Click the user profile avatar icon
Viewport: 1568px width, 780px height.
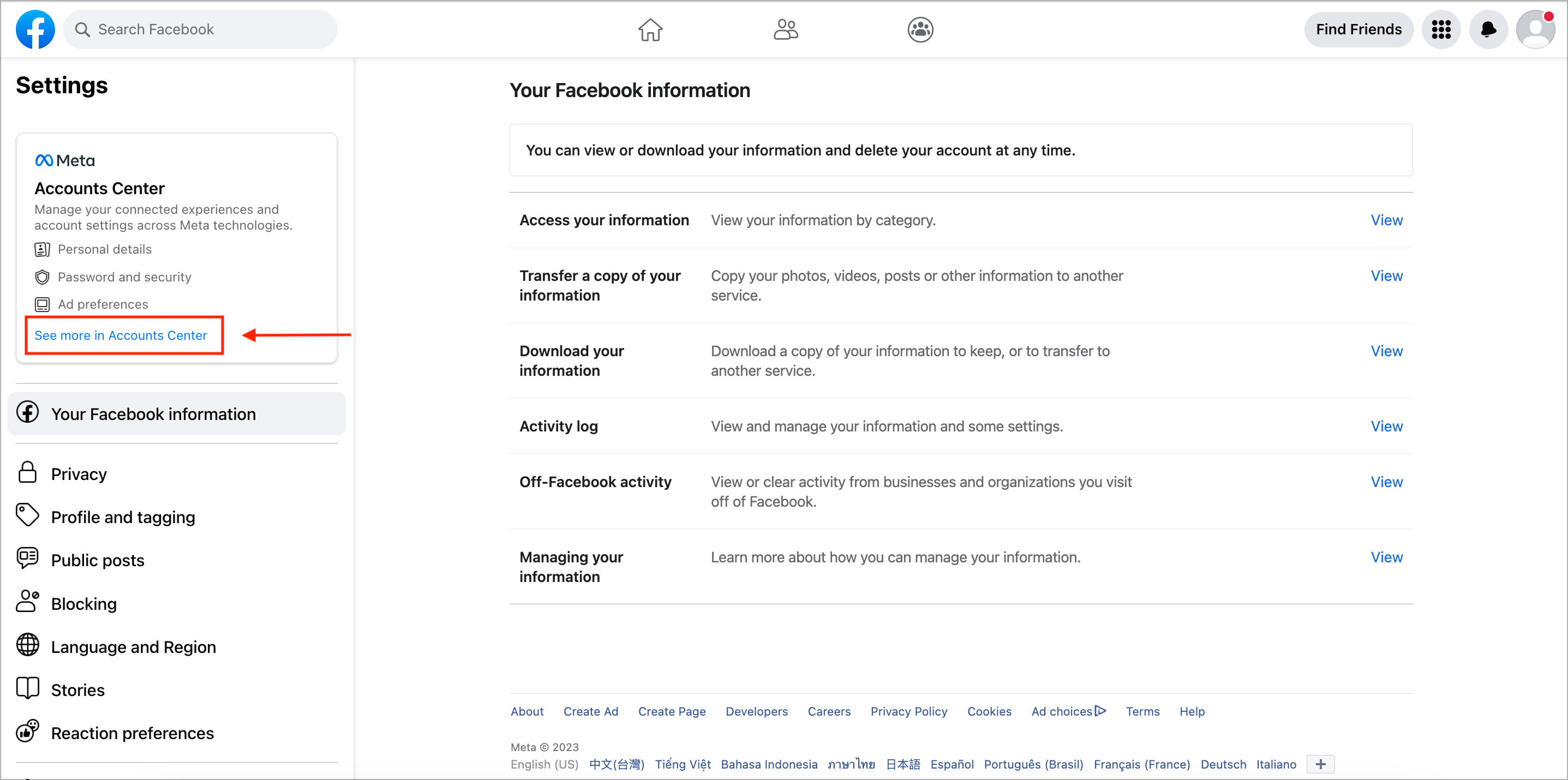(1535, 29)
